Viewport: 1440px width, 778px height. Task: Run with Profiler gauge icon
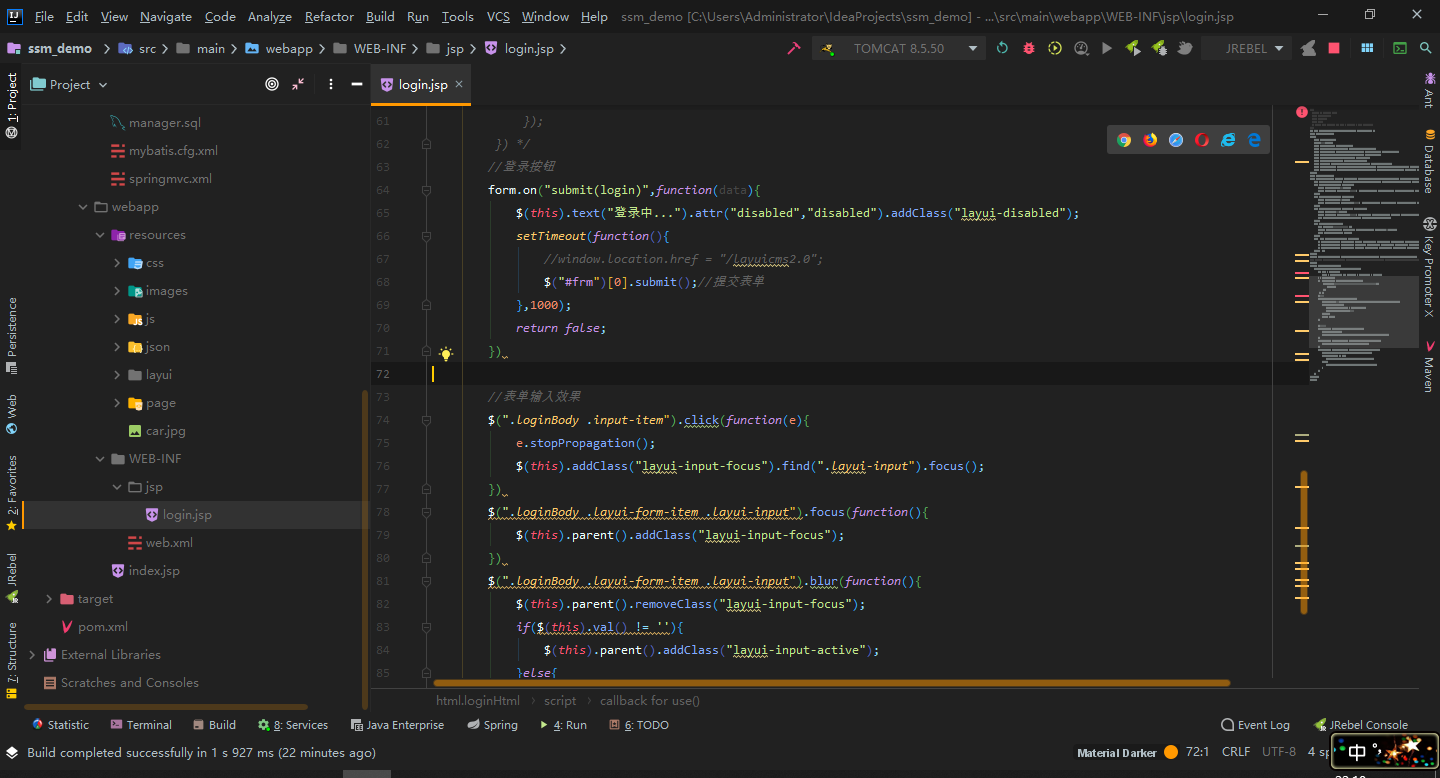pyautogui.click(x=1081, y=48)
